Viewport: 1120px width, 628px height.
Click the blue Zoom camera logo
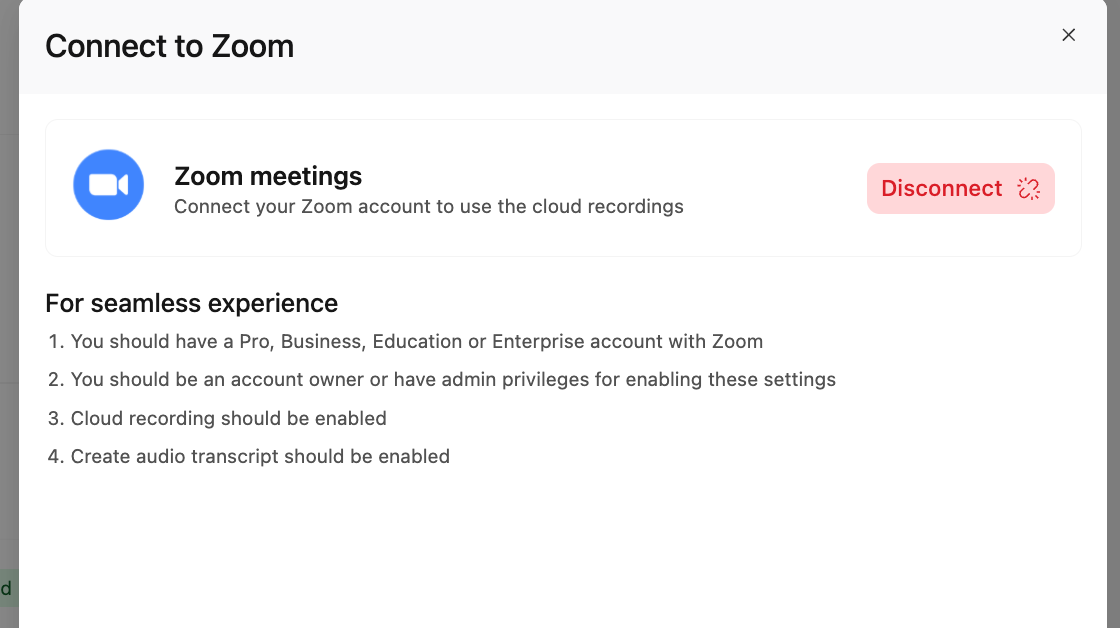tap(109, 184)
